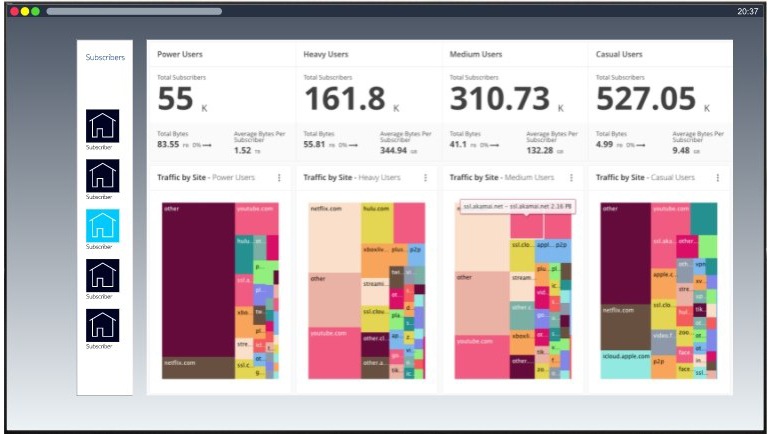Click stream... block in Medium Users treemap
771x434 pixels.
coord(522,286)
